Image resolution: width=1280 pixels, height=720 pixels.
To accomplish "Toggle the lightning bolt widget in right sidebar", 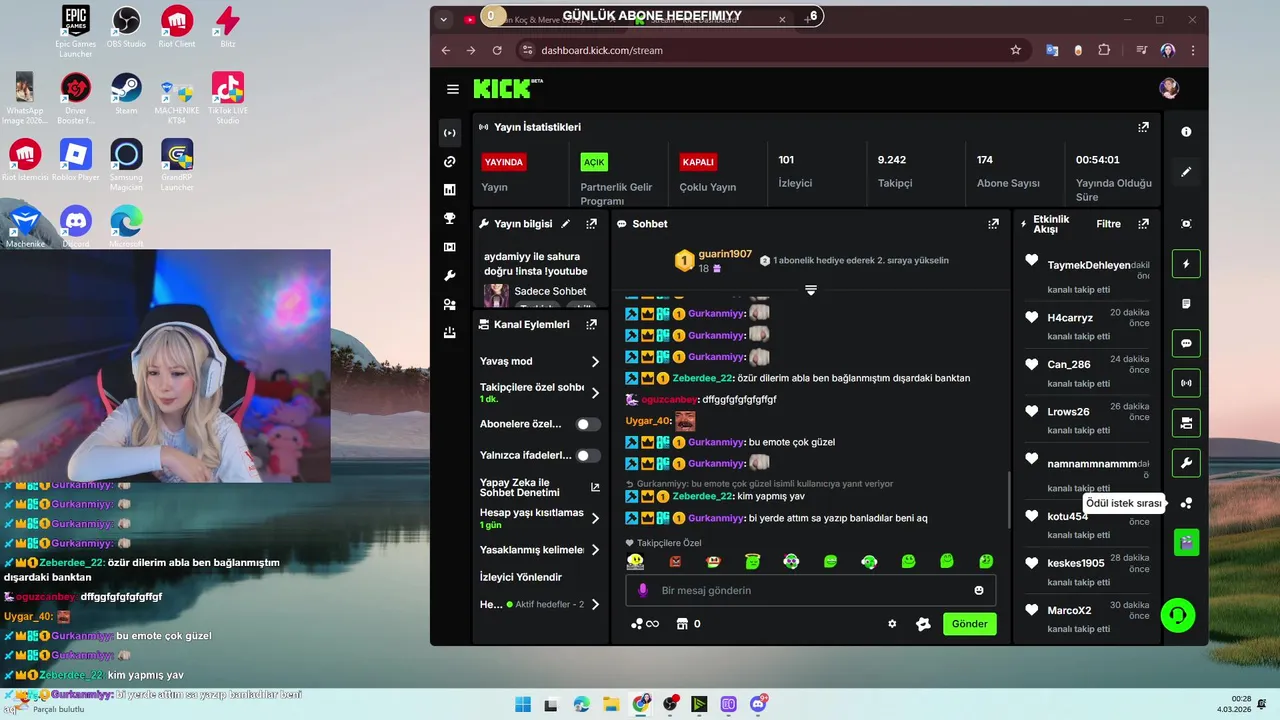I will click(1186, 264).
